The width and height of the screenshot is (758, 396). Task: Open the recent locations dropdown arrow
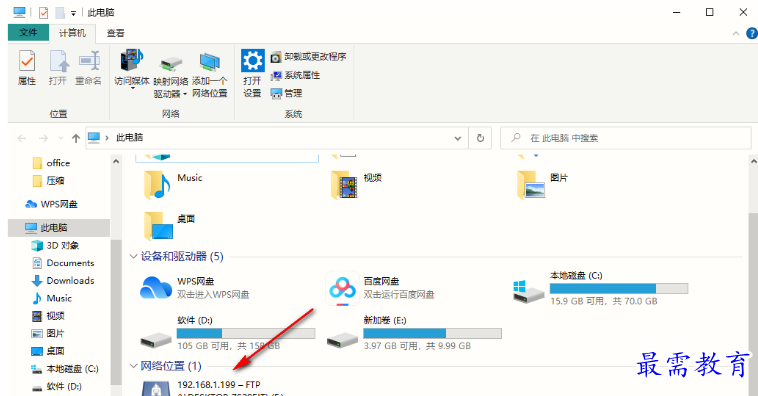coord(61,138)
